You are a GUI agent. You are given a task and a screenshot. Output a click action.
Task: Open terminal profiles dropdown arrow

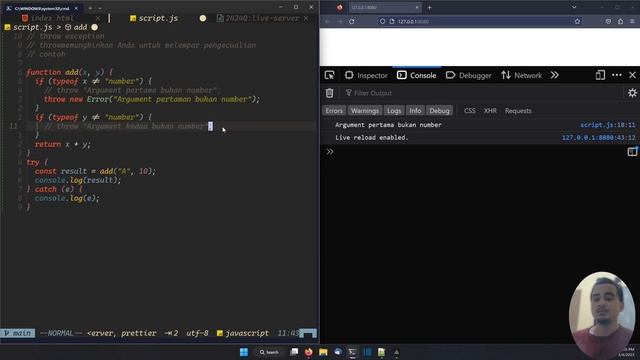(100, 8)
